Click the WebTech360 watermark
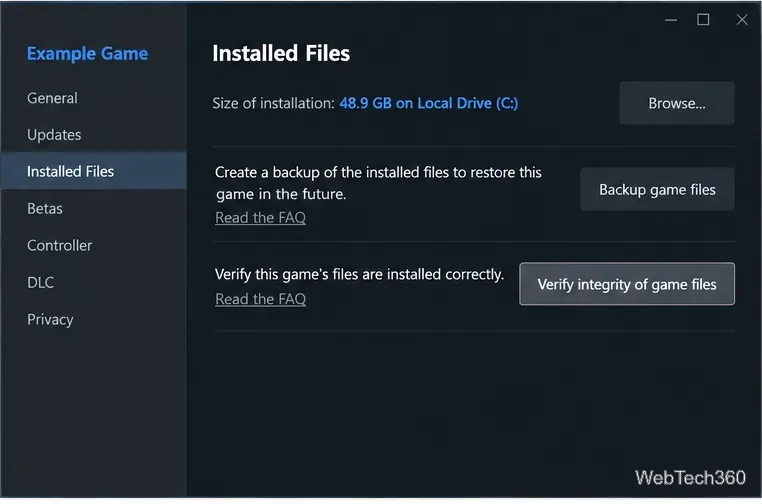The height and width of the screenshot is (504, 762). tap(690, 477)
